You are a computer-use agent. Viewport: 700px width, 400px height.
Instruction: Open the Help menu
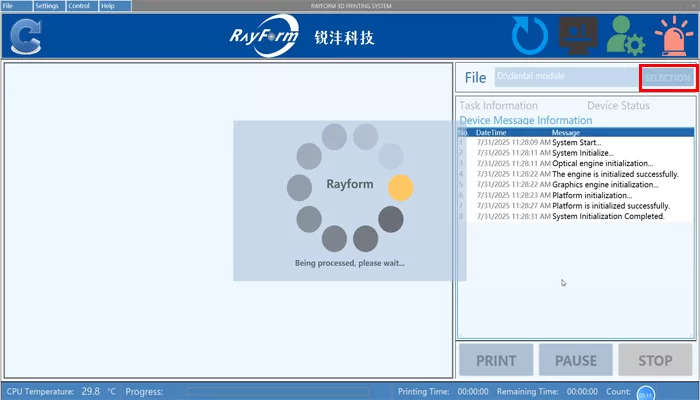click(108, 6)
